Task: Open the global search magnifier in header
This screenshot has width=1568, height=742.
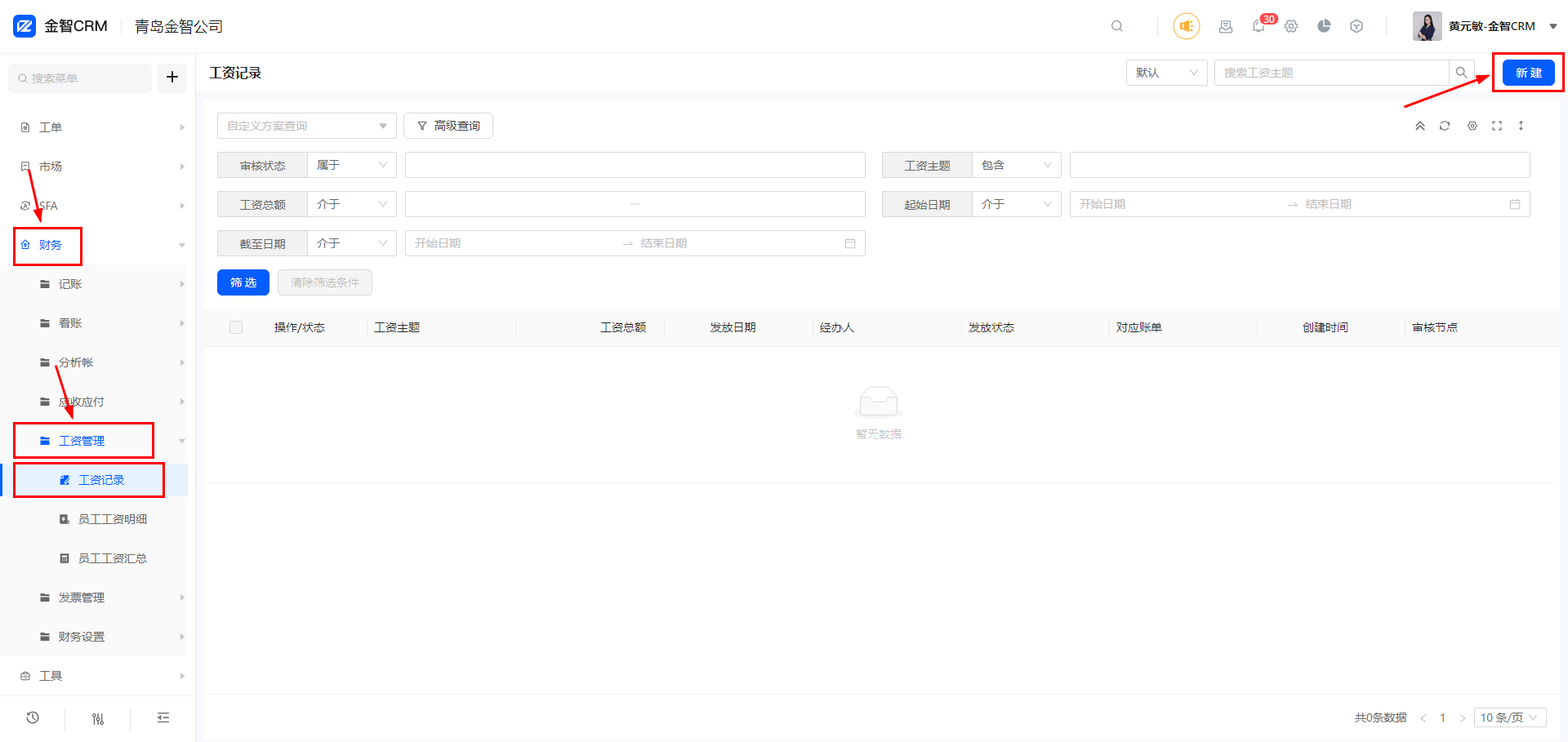Action: tap(1116, 26)
